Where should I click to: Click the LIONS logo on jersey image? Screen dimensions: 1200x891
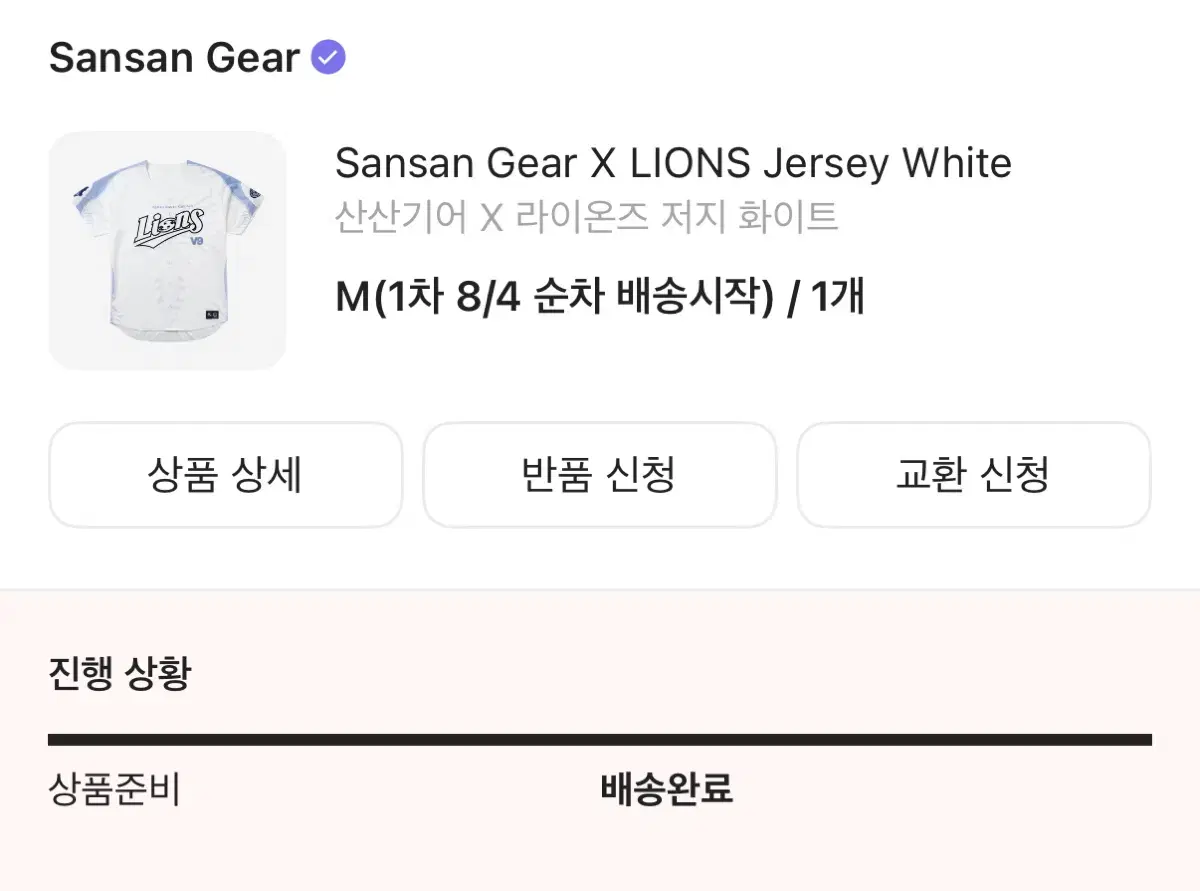pyautogui.click(x=169, y=225)
